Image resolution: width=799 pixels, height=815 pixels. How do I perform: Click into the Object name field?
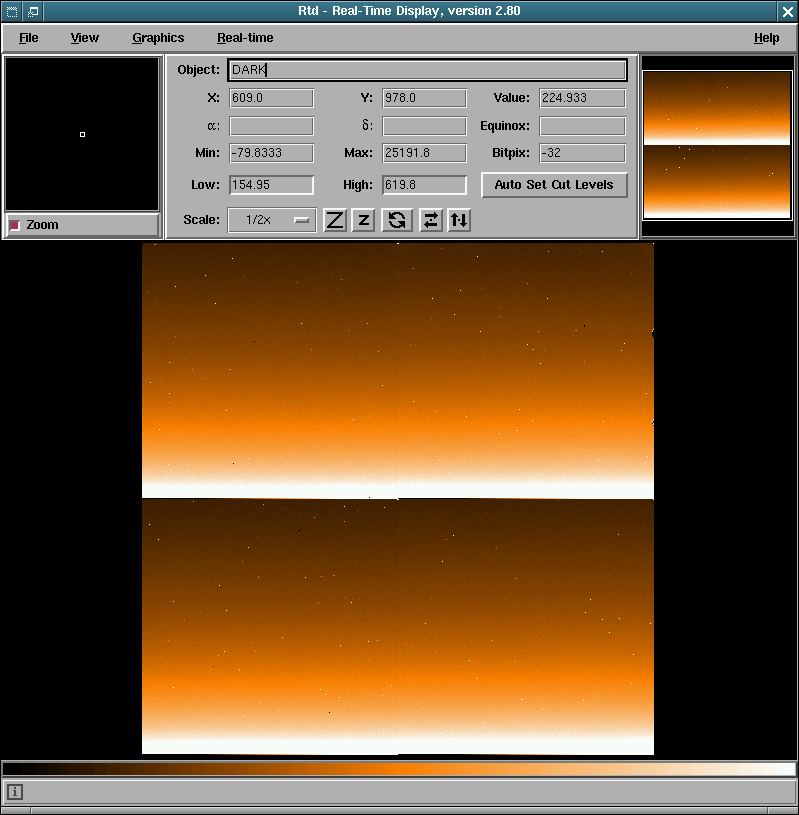tap(427, 70)
